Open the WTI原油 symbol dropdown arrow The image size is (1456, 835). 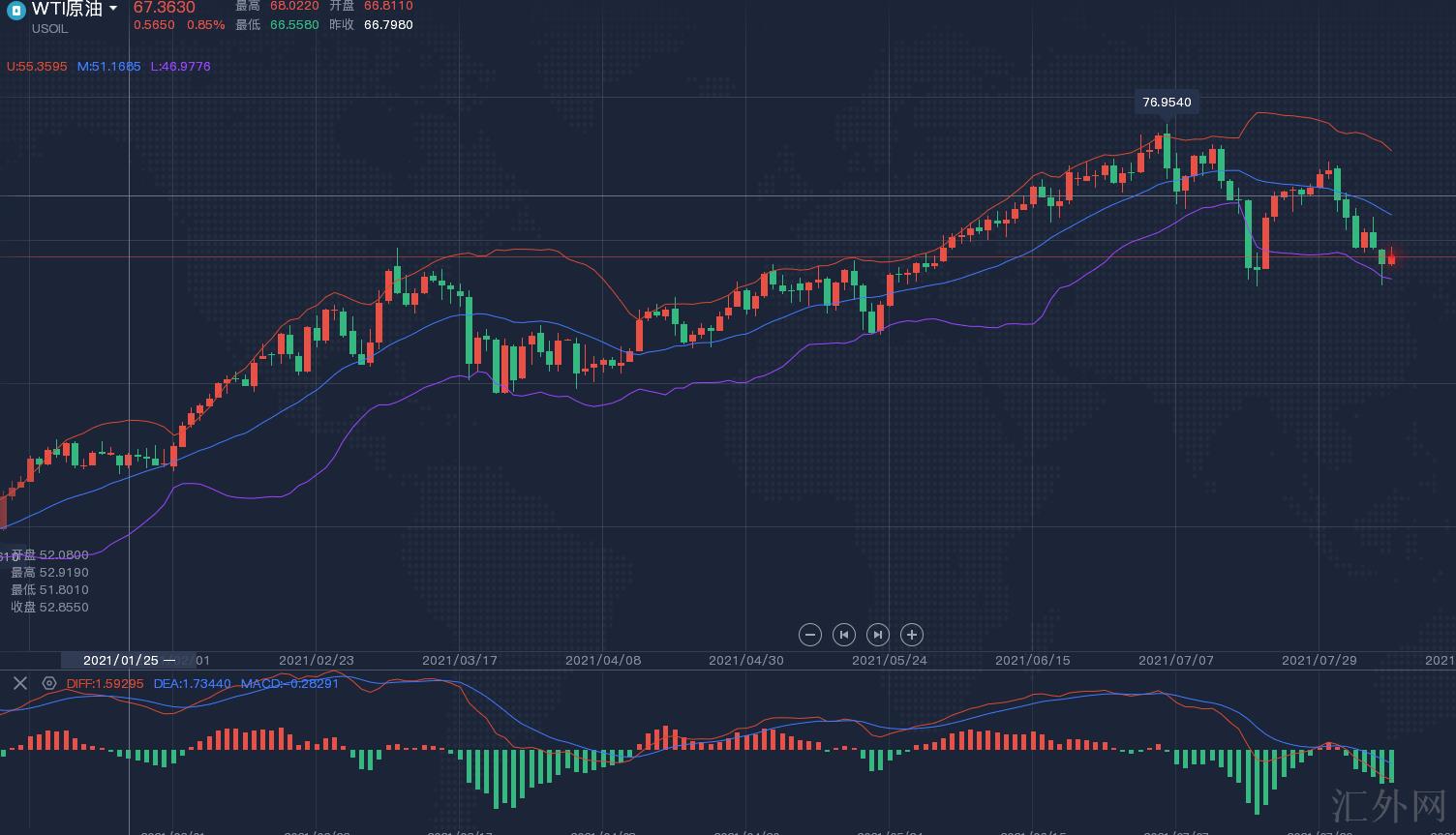tap(113, 9)
